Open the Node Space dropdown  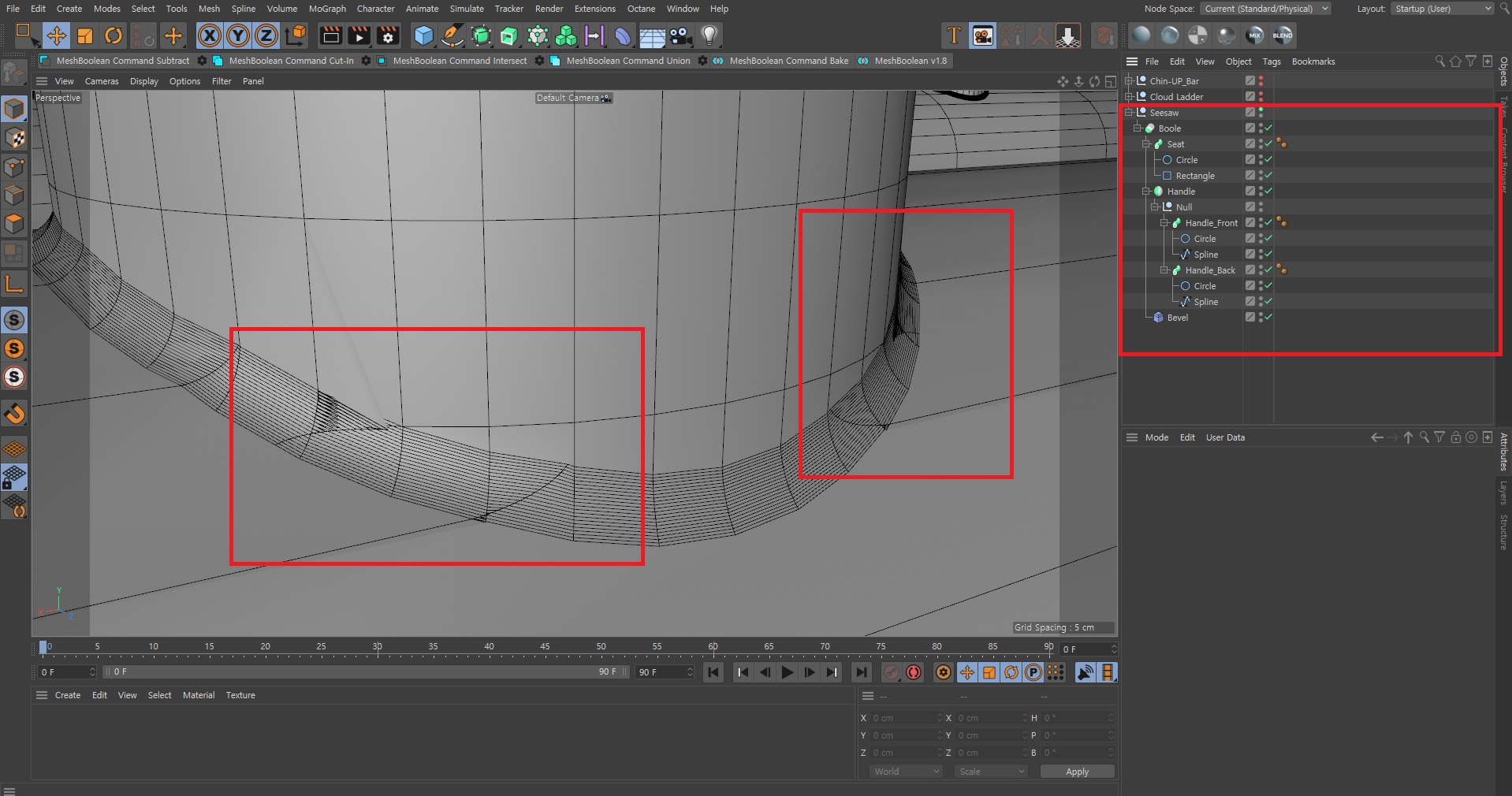(x=1266, y=9)
